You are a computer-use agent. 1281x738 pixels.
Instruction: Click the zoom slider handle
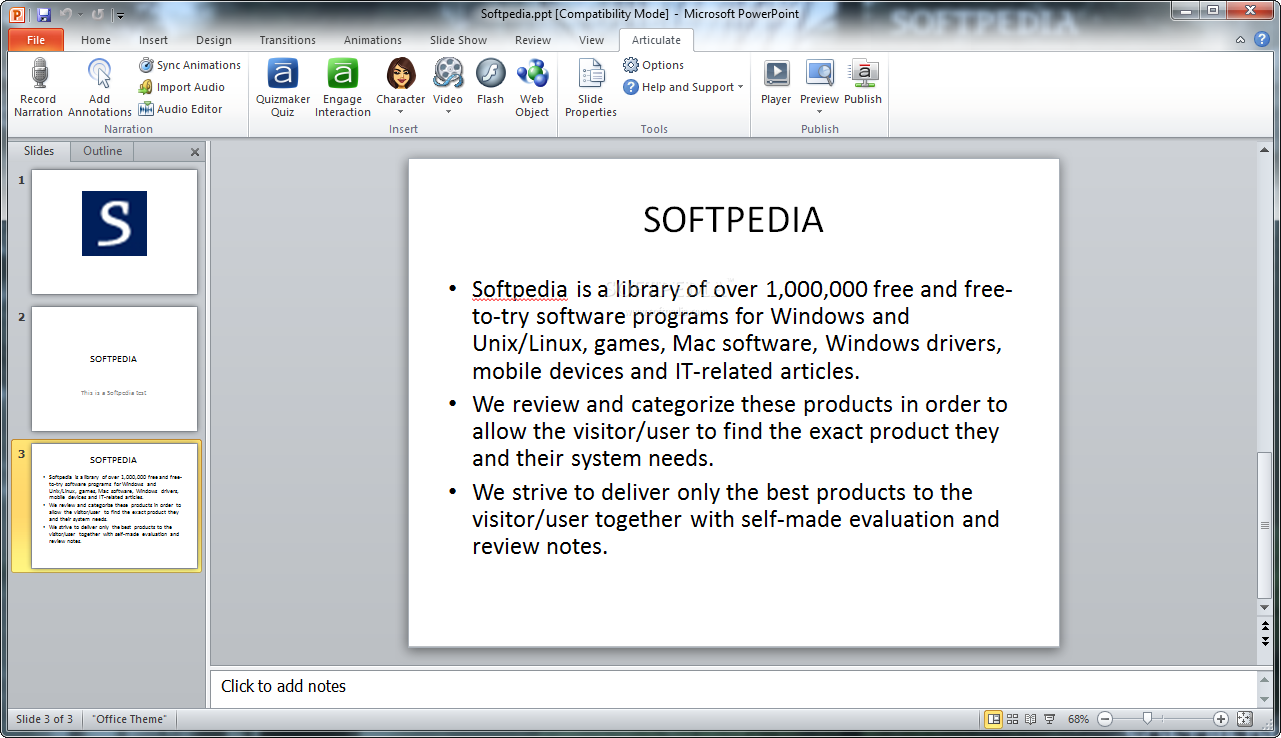(1147, 719)
